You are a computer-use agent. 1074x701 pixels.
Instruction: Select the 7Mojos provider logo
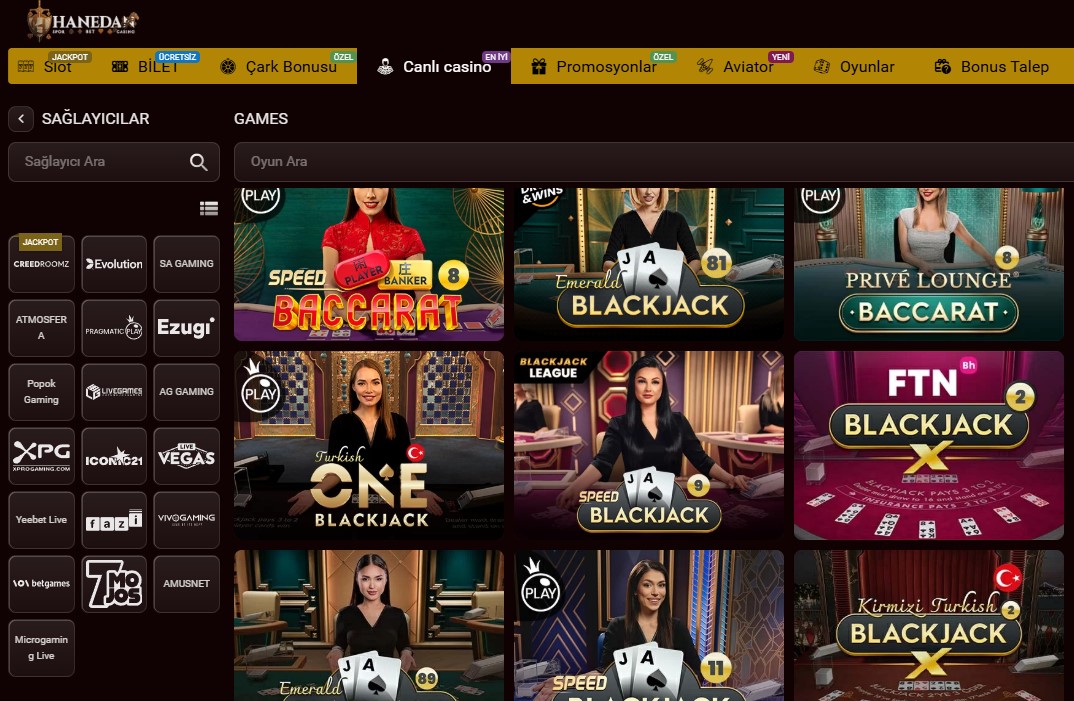(x=114, y=584)
